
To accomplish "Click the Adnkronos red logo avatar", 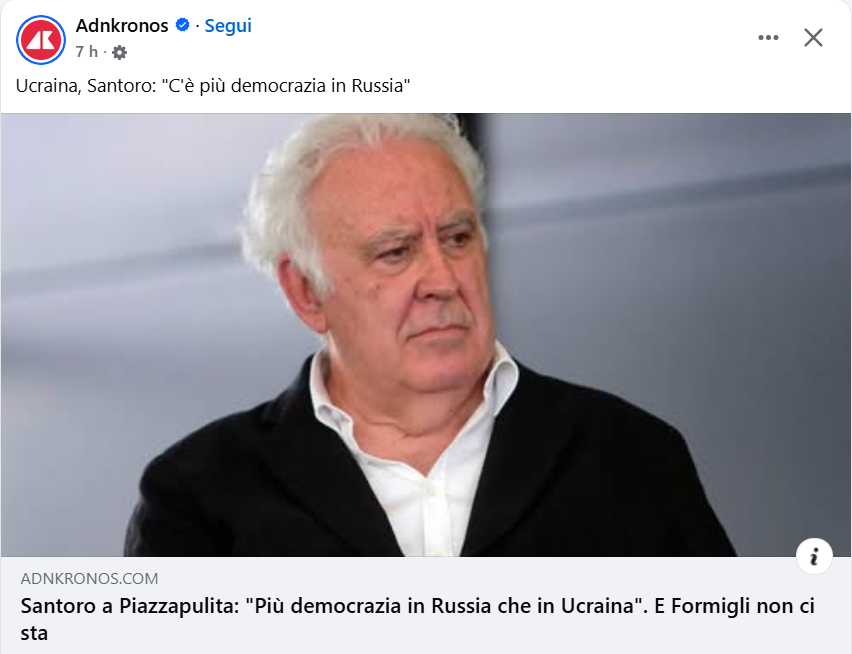I will (x=41, y=40).
